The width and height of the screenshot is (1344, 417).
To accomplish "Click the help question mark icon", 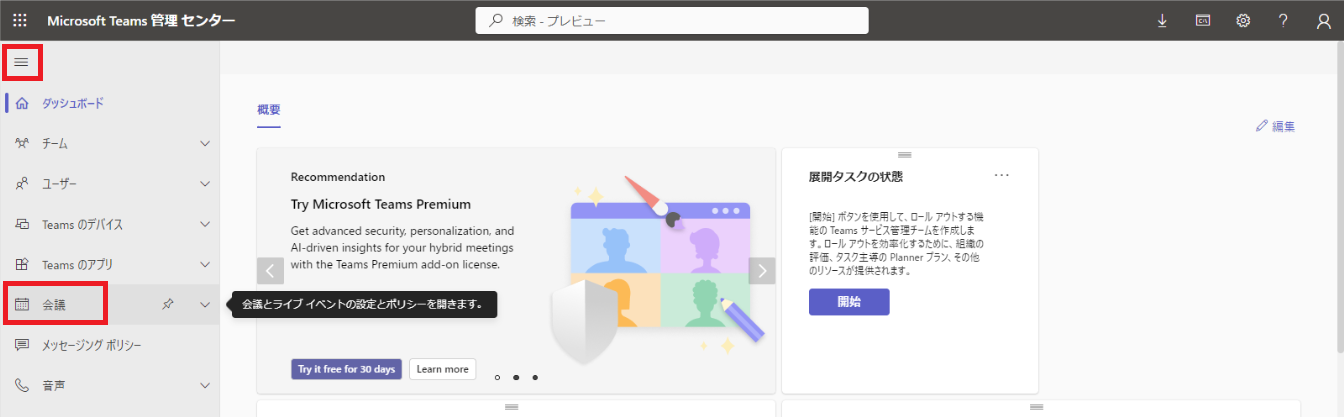I will coord(1283,20).
